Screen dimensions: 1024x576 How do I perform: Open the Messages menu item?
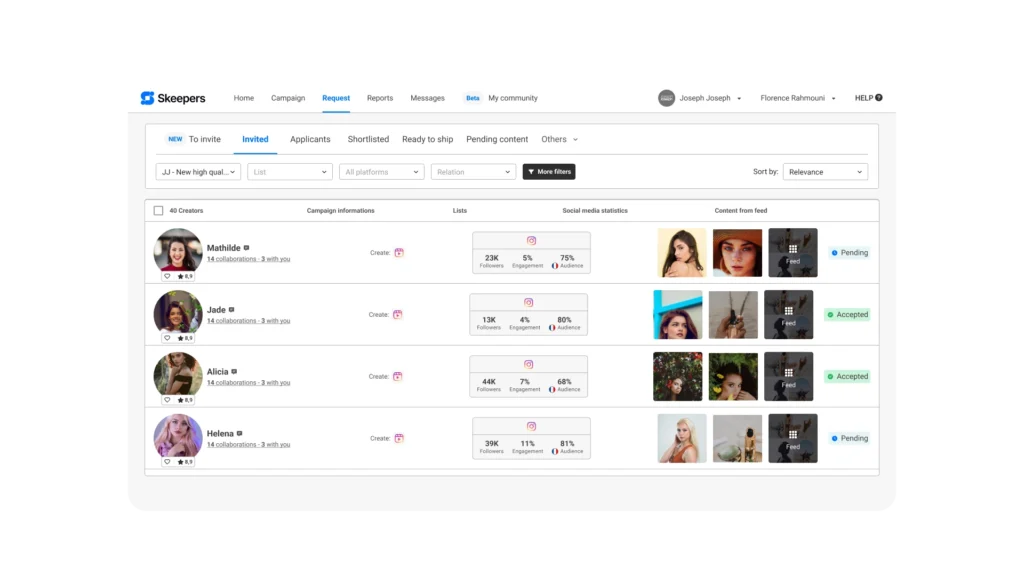point(428,98)
